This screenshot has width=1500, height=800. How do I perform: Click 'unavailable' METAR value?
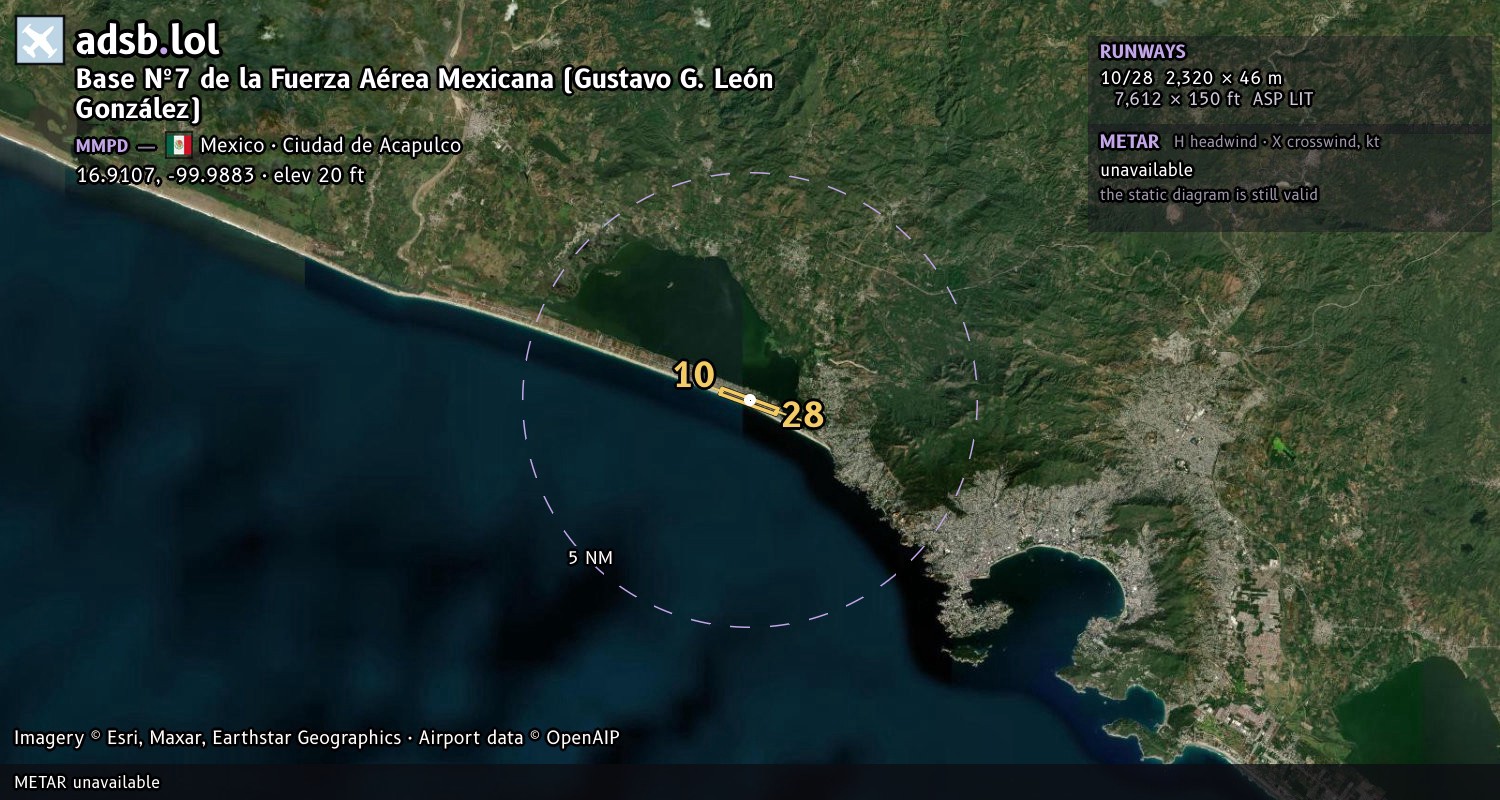tap(1146, 170)
